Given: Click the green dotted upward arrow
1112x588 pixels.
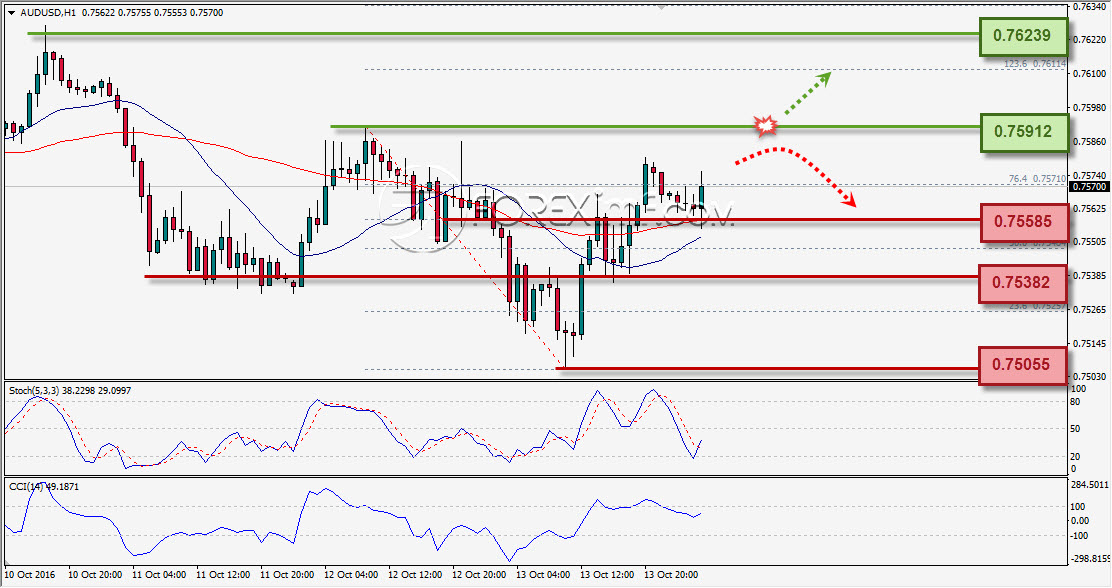Looking at the screenshot, I should tap(808, 93).
